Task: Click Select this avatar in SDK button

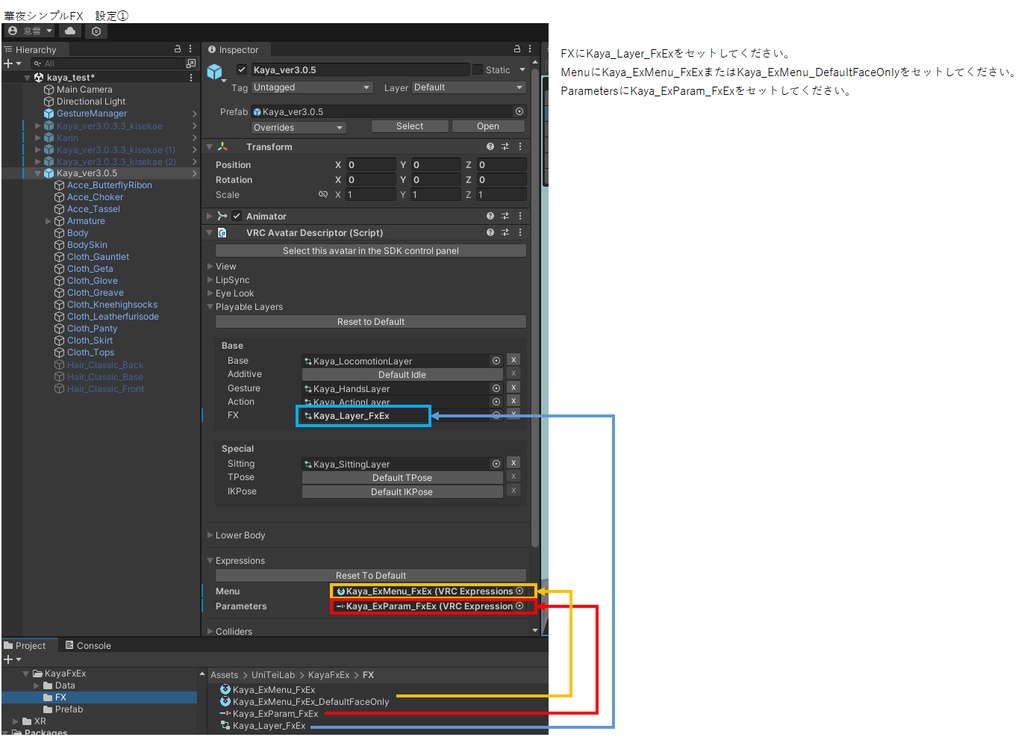Action: click(370, 251)
